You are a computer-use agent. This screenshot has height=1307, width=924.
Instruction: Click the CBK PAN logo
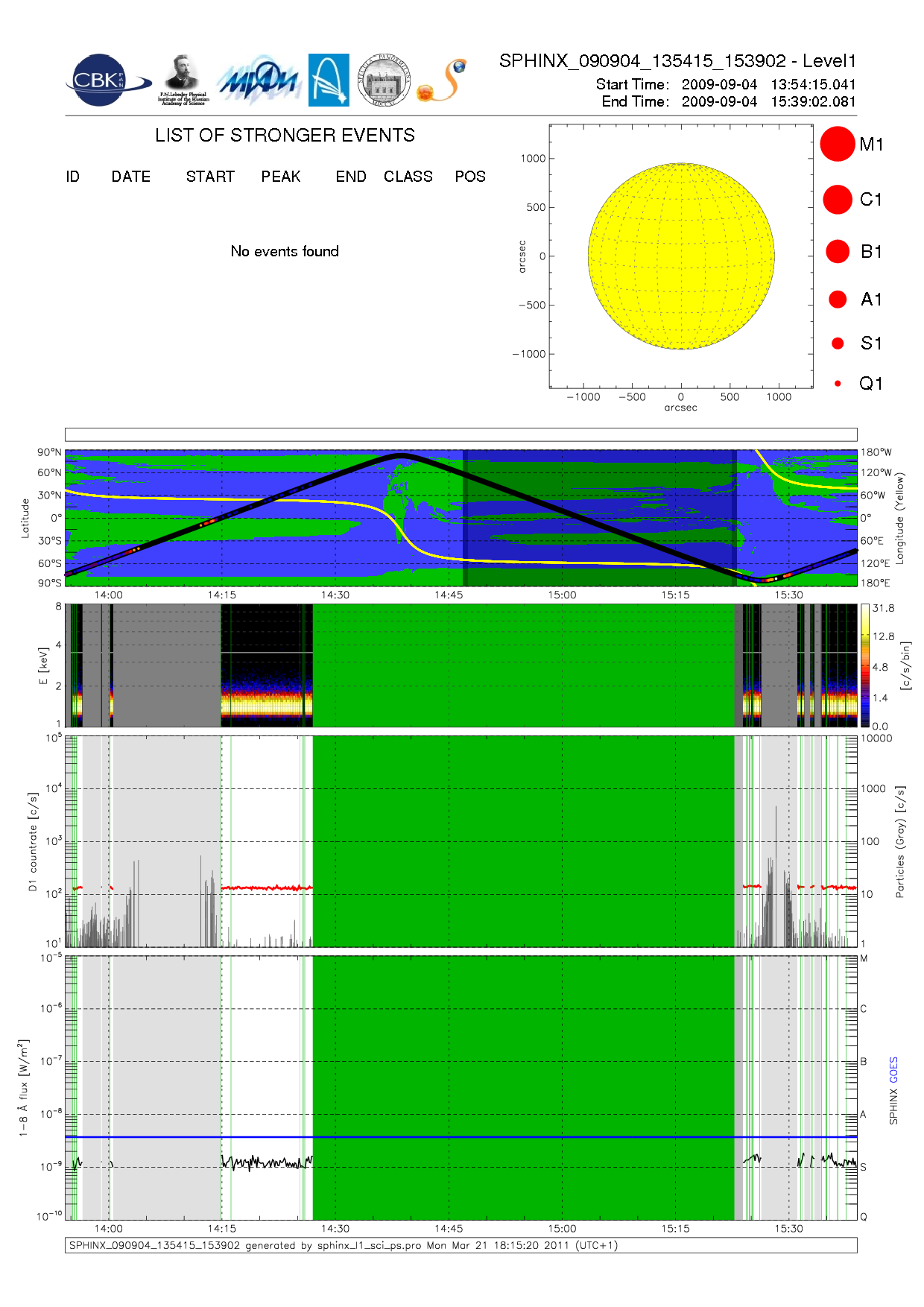coord(107,80)
